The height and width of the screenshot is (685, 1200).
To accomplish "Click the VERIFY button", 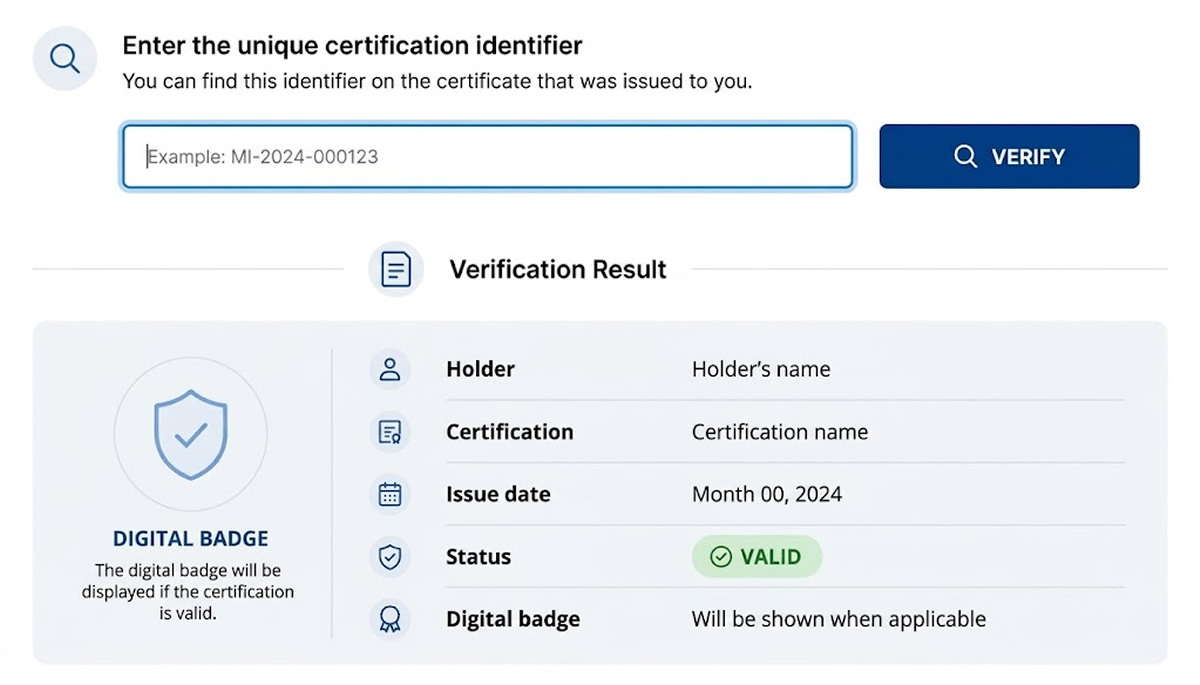I will (x=1009, y=156).
